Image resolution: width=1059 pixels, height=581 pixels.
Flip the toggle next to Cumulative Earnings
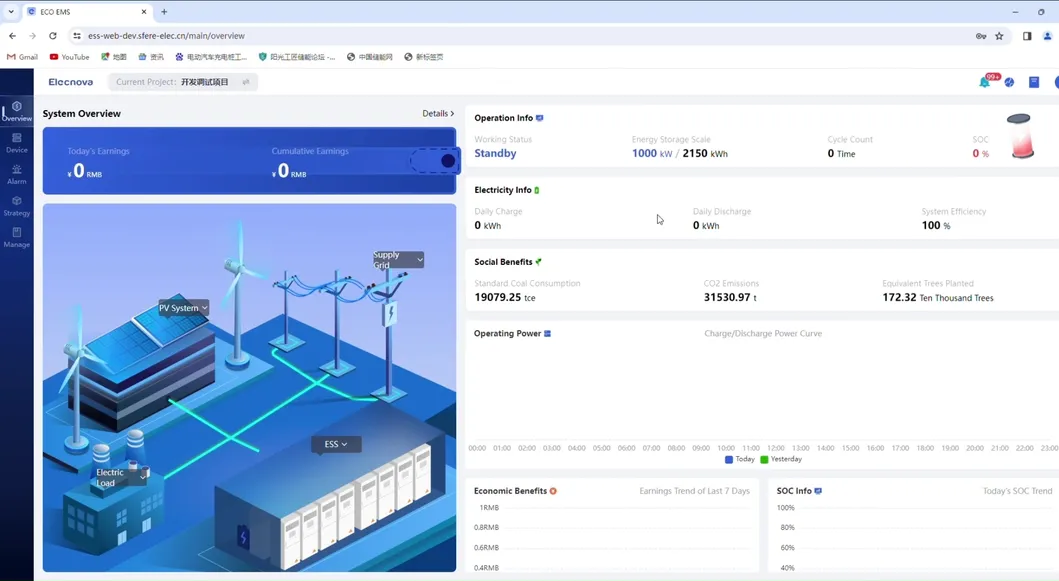[x=434, y=159]
